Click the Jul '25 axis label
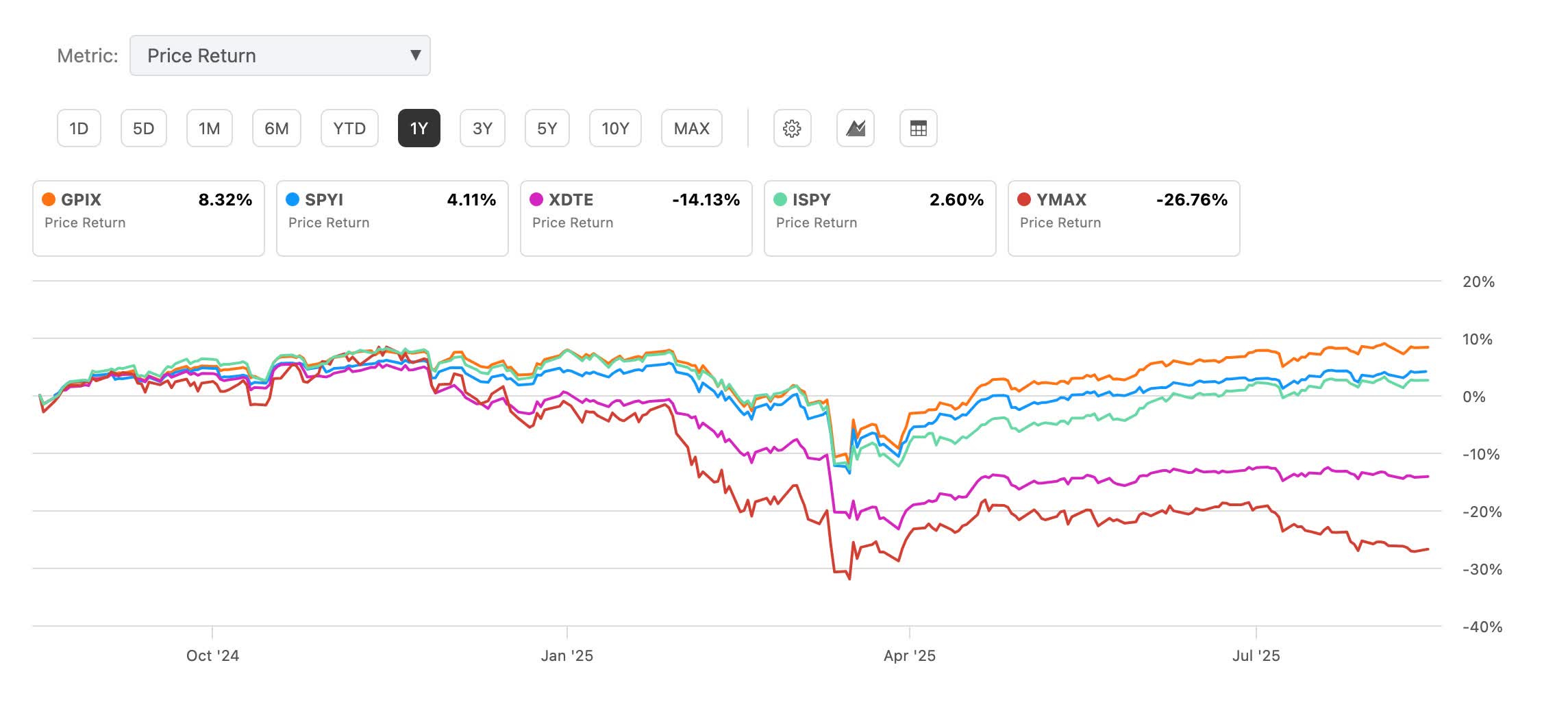Screen dimensions: 1568x702 1256,655
